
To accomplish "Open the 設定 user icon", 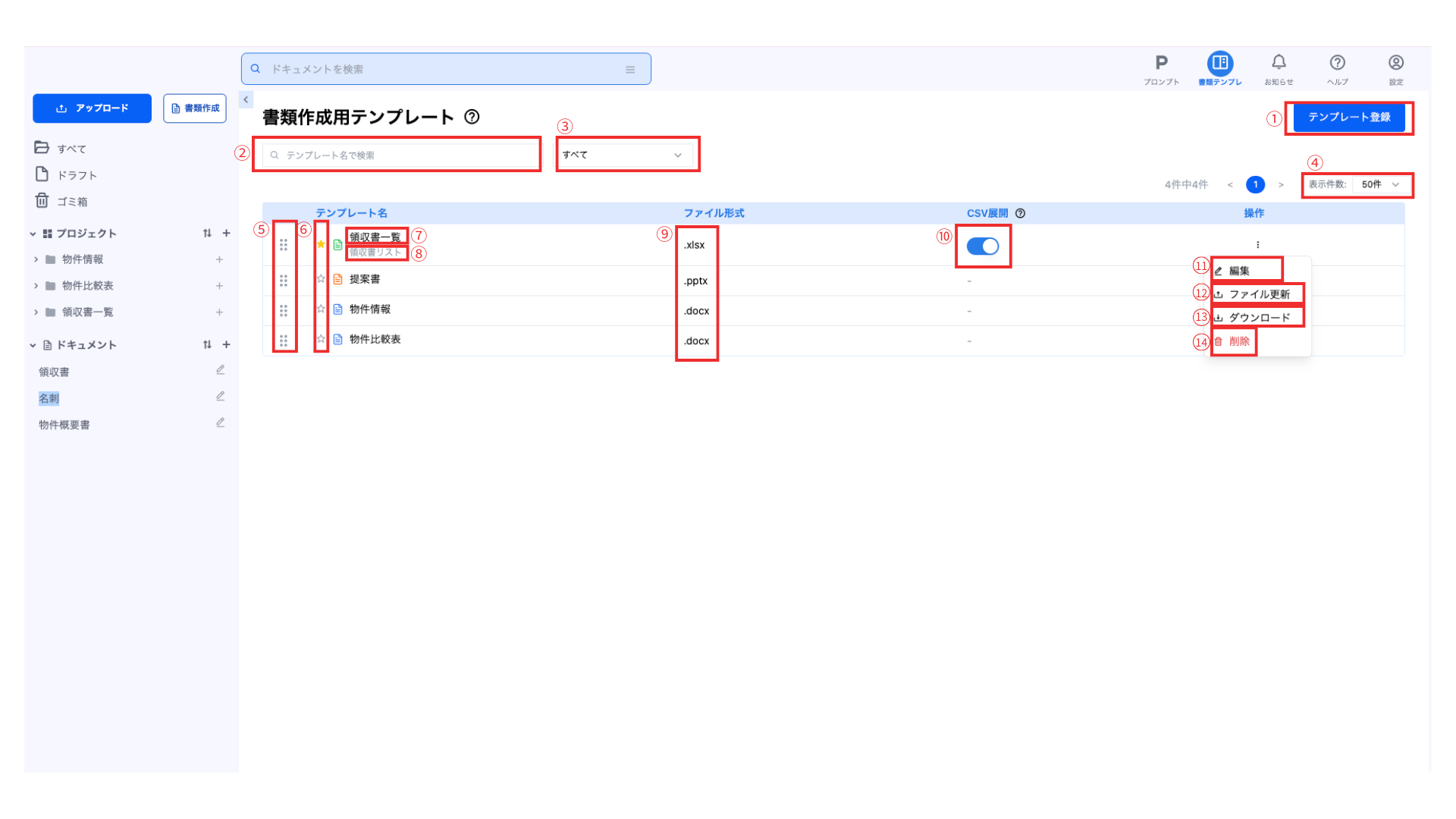I will point(1395,63).
